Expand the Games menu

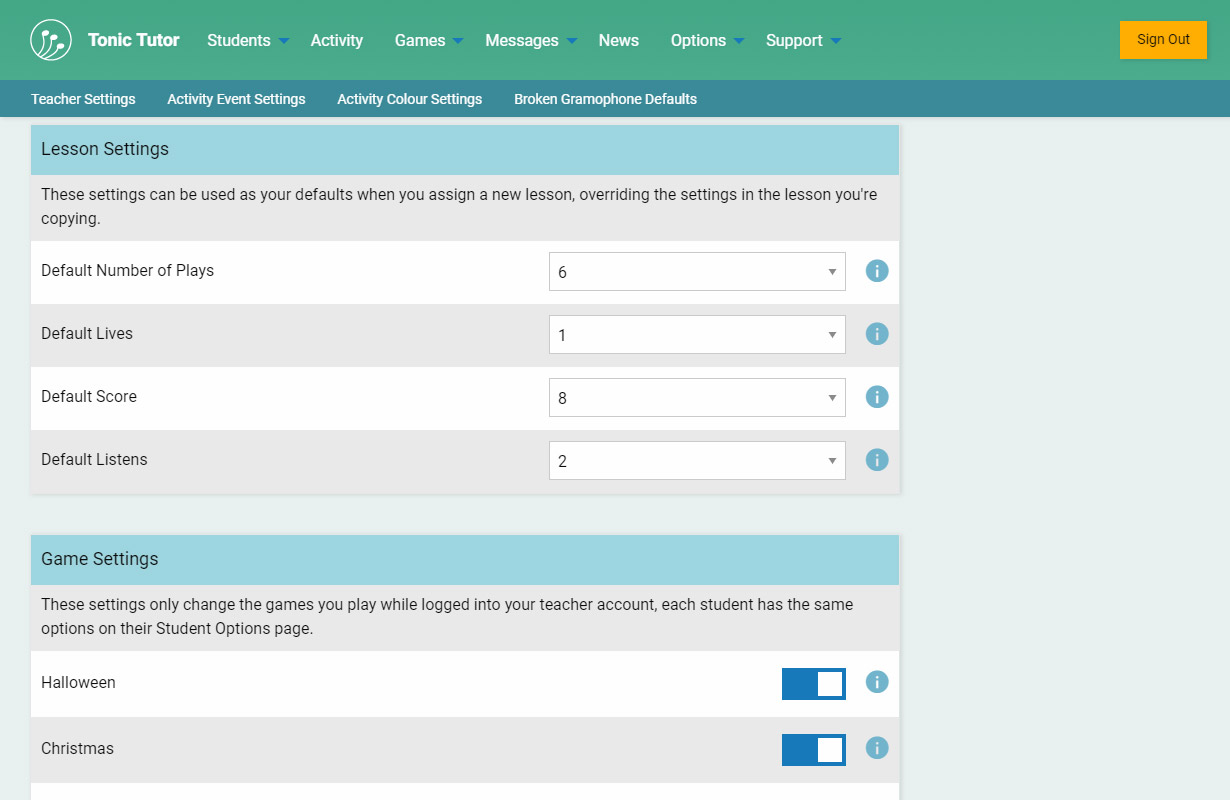(428, 40)
